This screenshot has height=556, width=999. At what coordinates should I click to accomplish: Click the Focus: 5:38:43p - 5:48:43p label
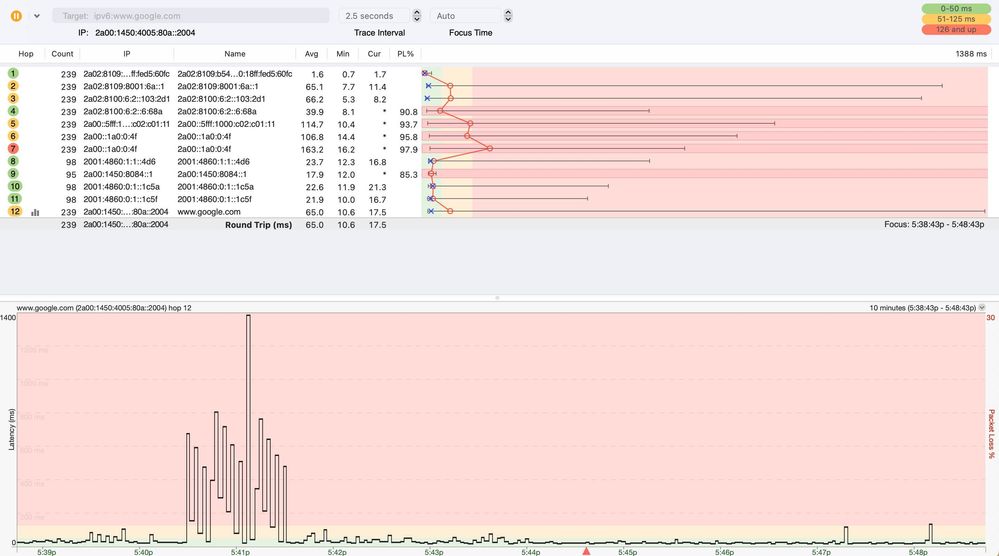[934, 224]
